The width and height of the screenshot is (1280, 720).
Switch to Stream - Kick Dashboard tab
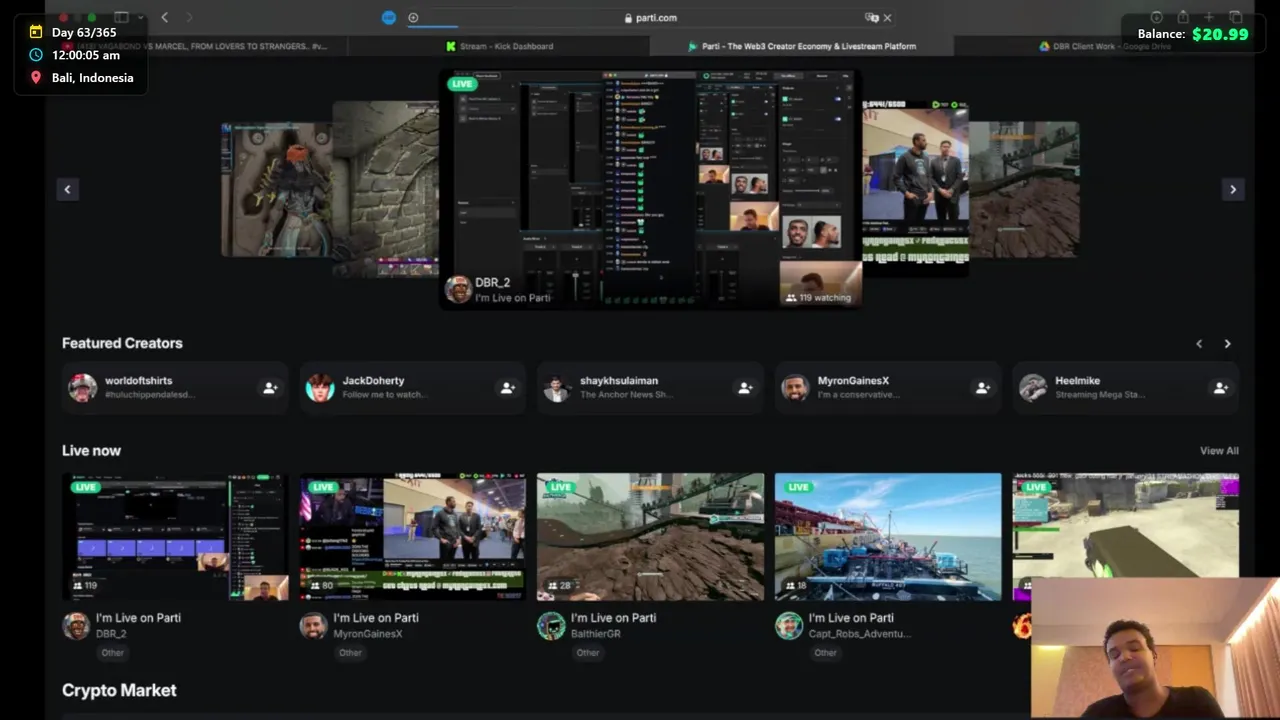click(499, 46)
